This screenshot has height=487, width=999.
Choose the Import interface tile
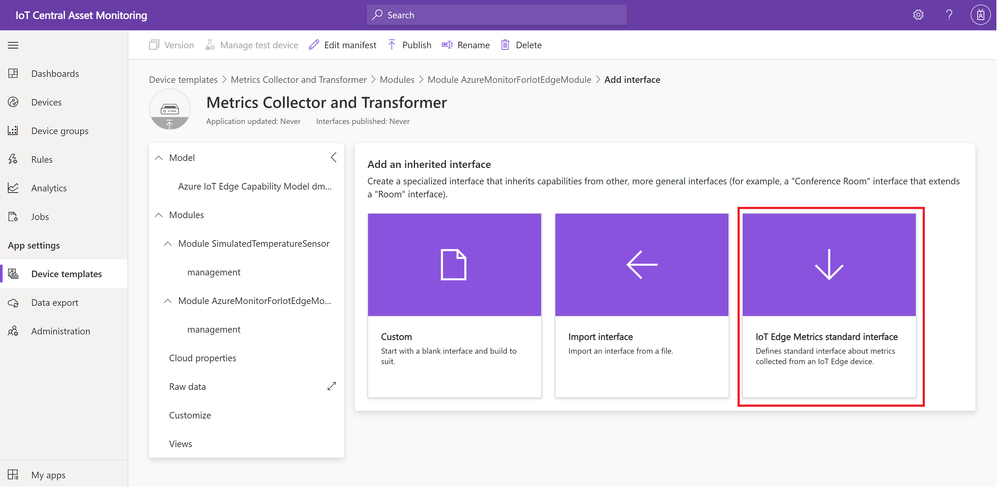coord(642,305)
